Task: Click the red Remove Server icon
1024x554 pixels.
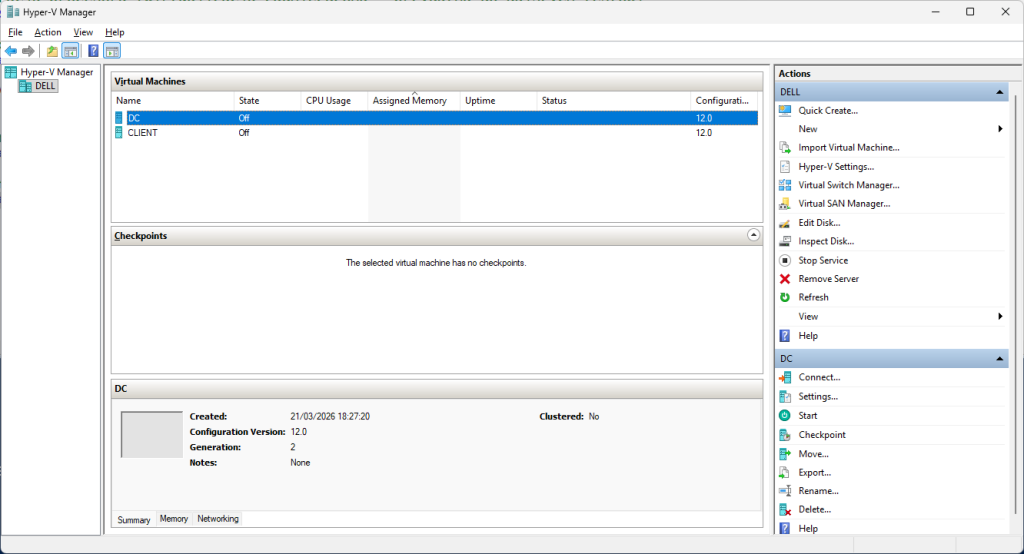Action: click(x=785, y=279)
